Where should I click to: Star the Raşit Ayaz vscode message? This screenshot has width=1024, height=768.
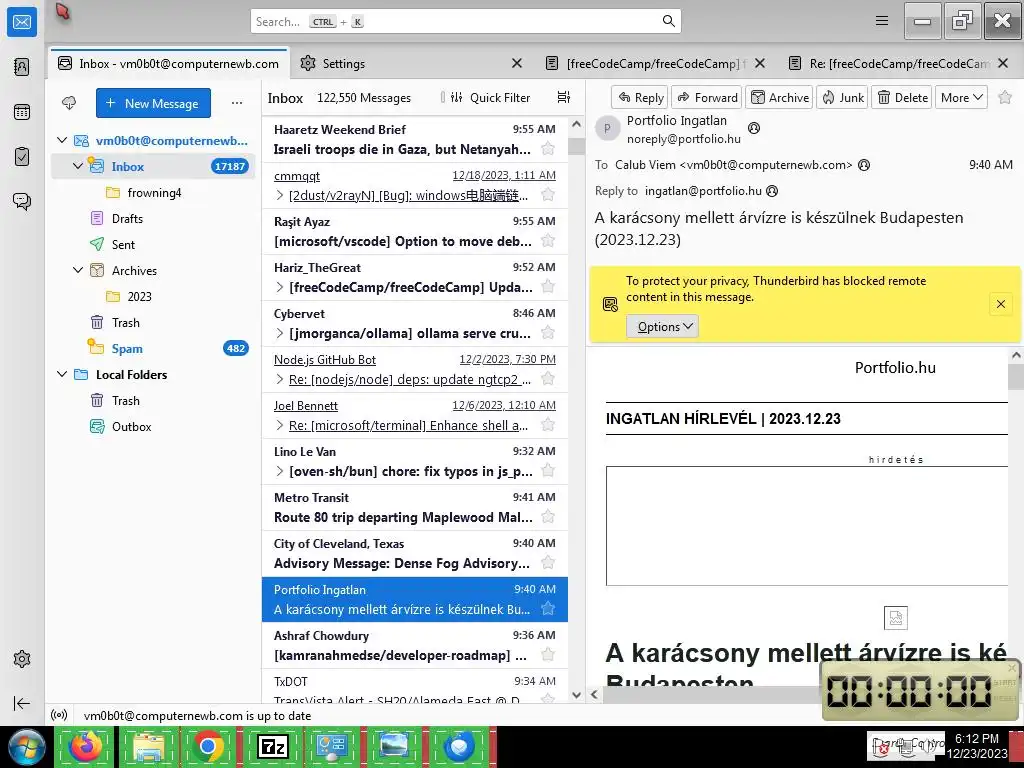548,241
